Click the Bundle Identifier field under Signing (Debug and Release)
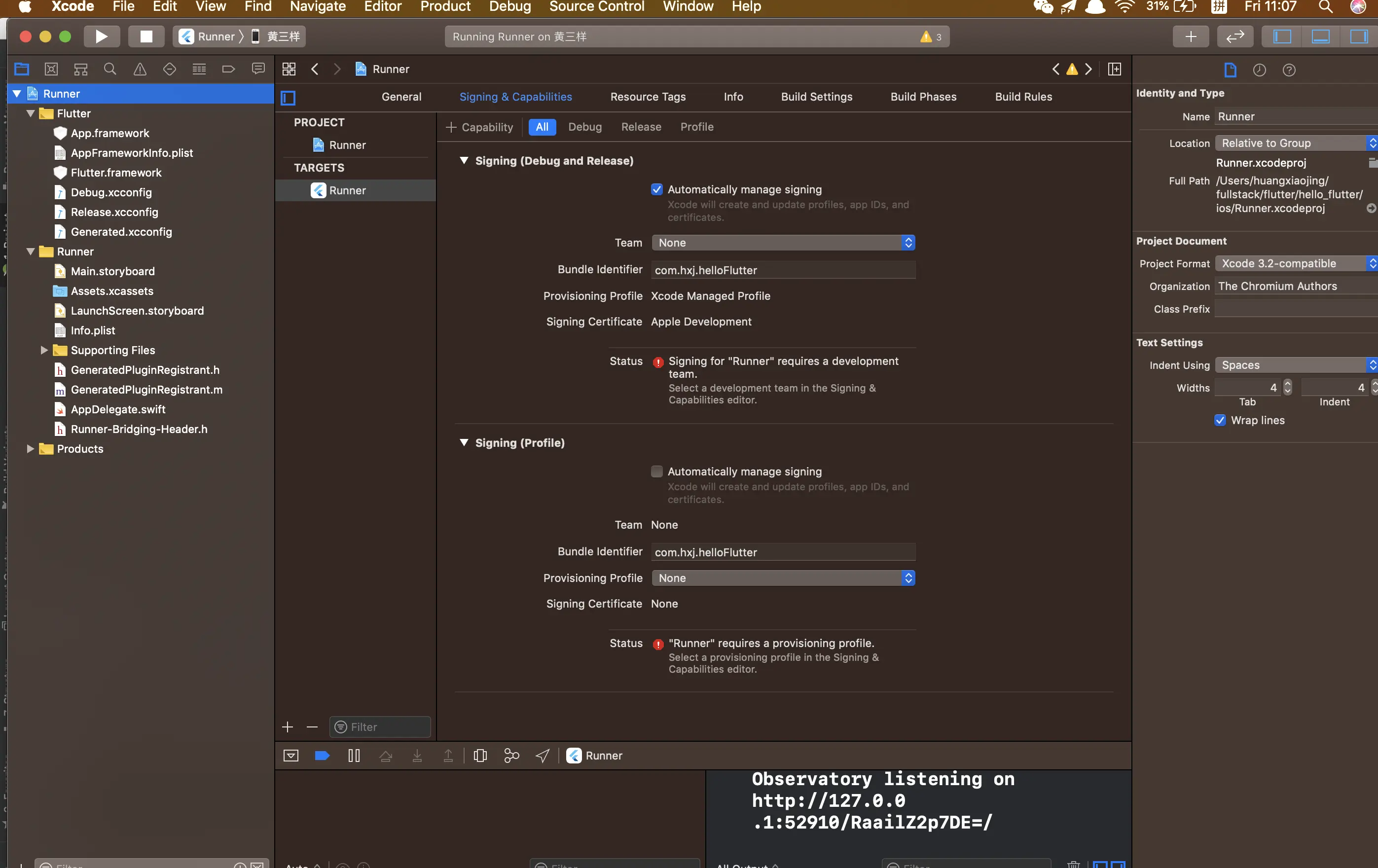Screen dimensions: 1378x868 pyautogui.click(x=783, y=270)
